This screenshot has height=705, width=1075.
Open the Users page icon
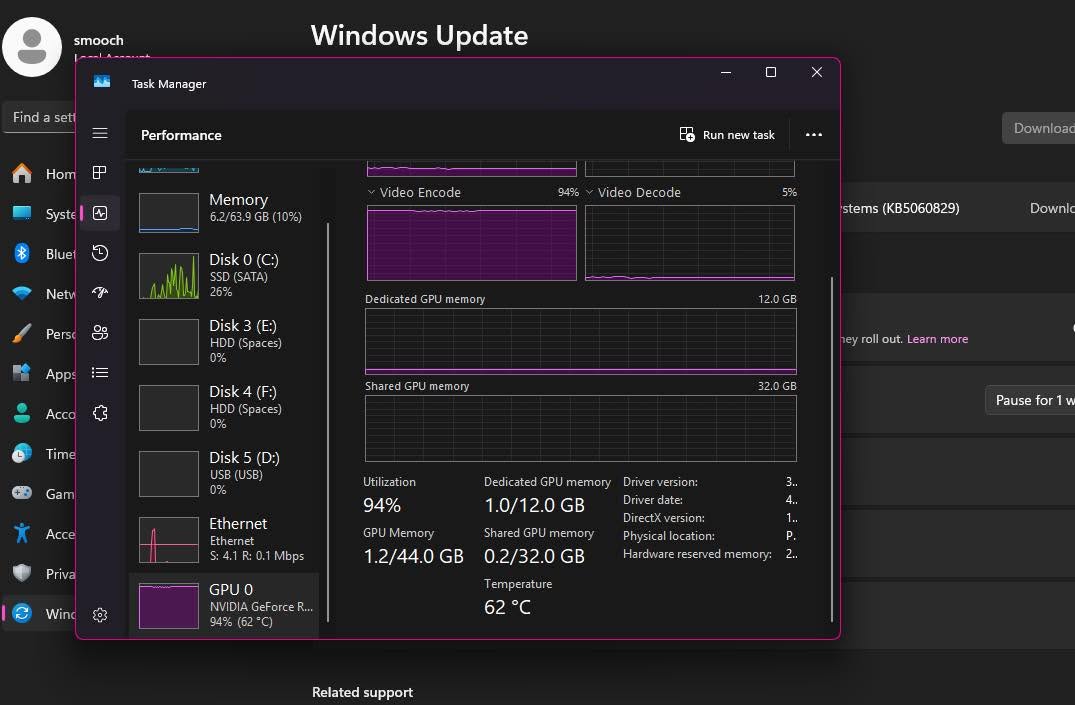(x=100, y=333)
